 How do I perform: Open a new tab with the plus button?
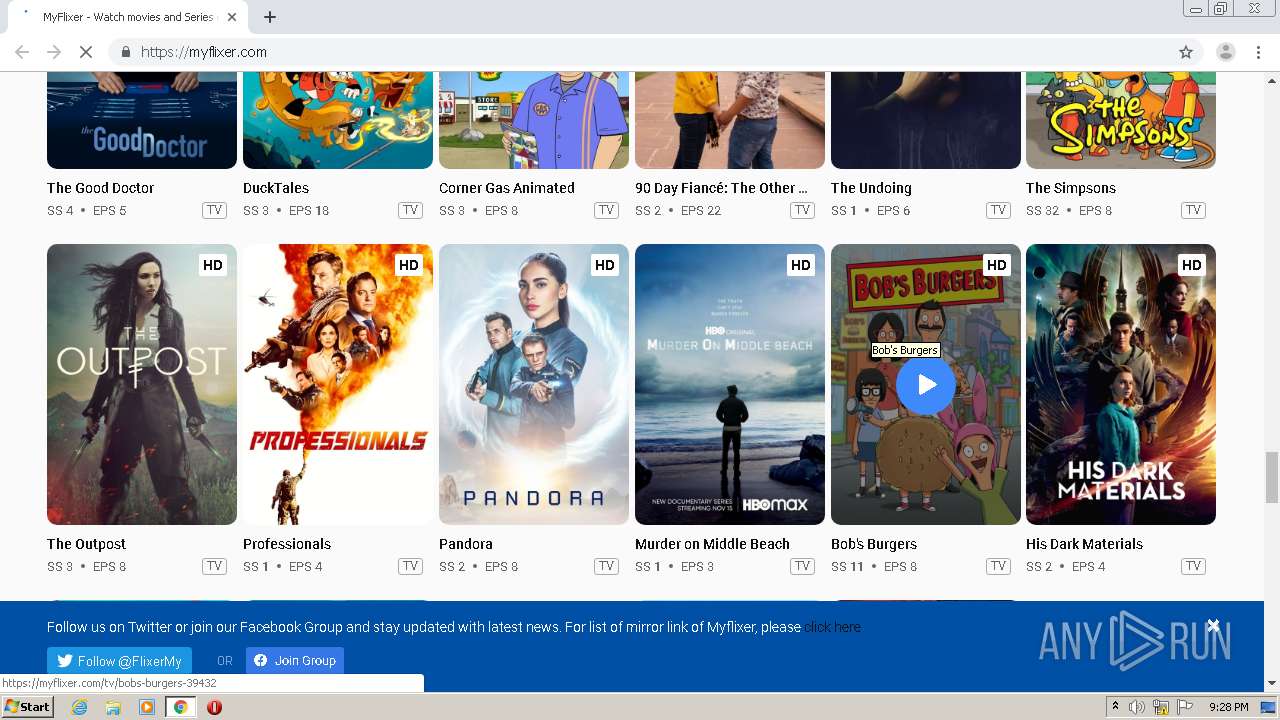[270, 17]
